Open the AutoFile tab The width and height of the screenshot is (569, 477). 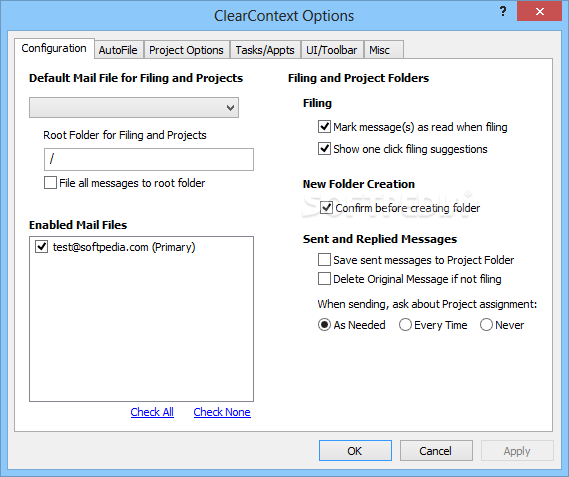[118, 50]
